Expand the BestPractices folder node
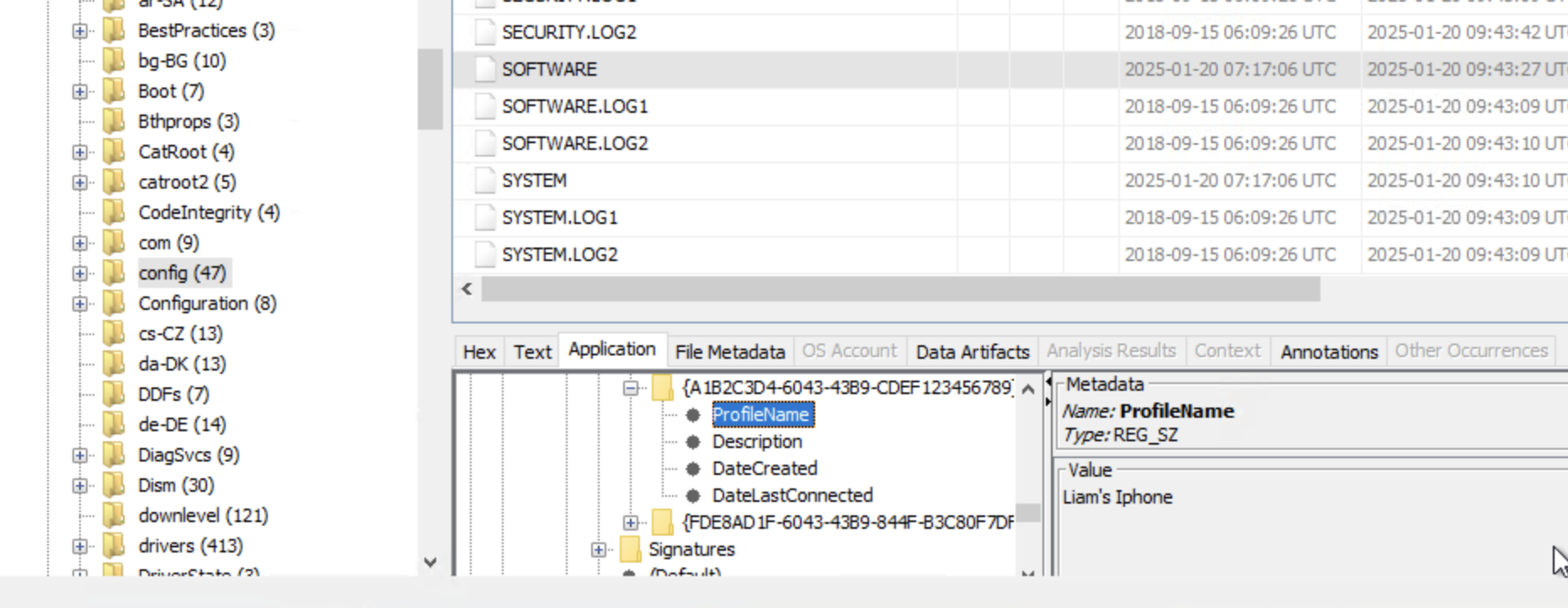 click(x=80, y=31)
